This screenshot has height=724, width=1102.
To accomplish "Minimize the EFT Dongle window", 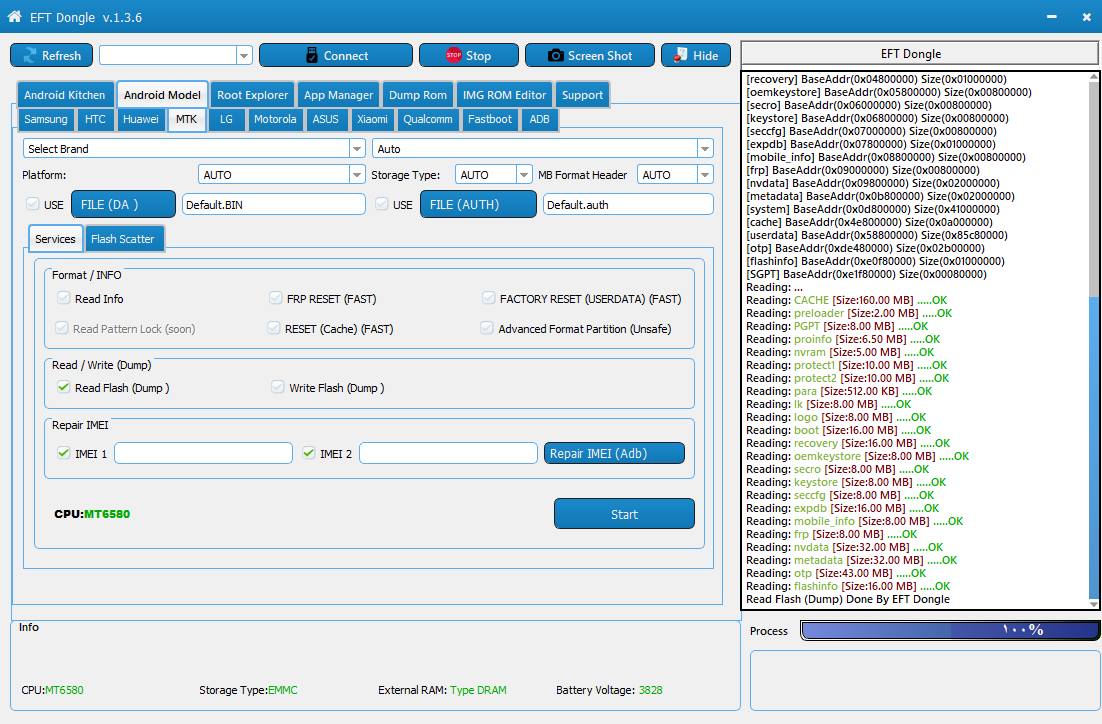I will 1051,17.
